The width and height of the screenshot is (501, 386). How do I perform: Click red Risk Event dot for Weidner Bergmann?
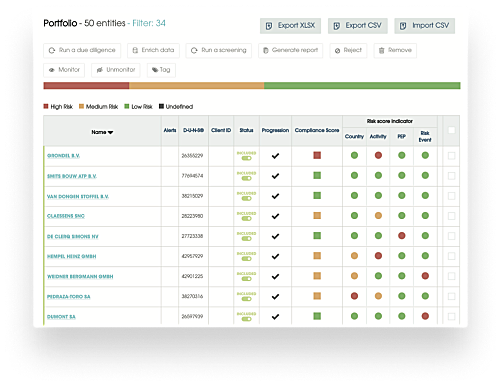click(x=425, y=276)
